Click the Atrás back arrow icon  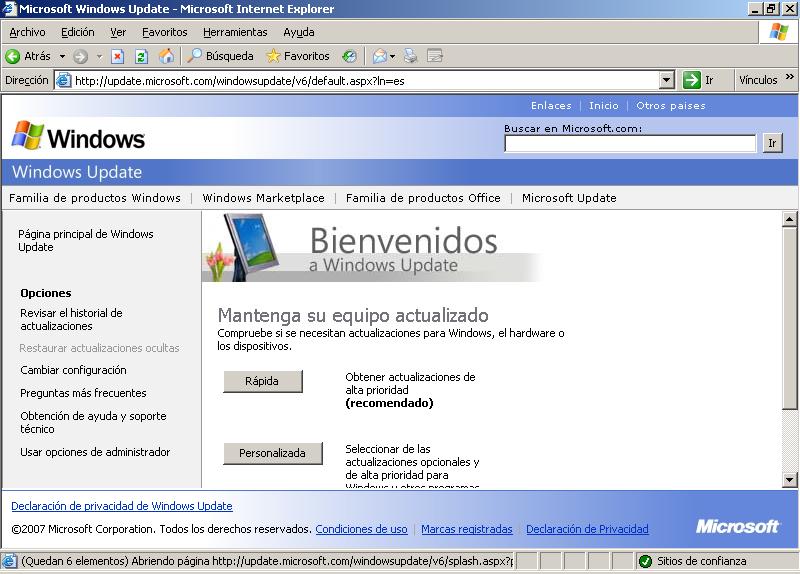click(13, 57)
